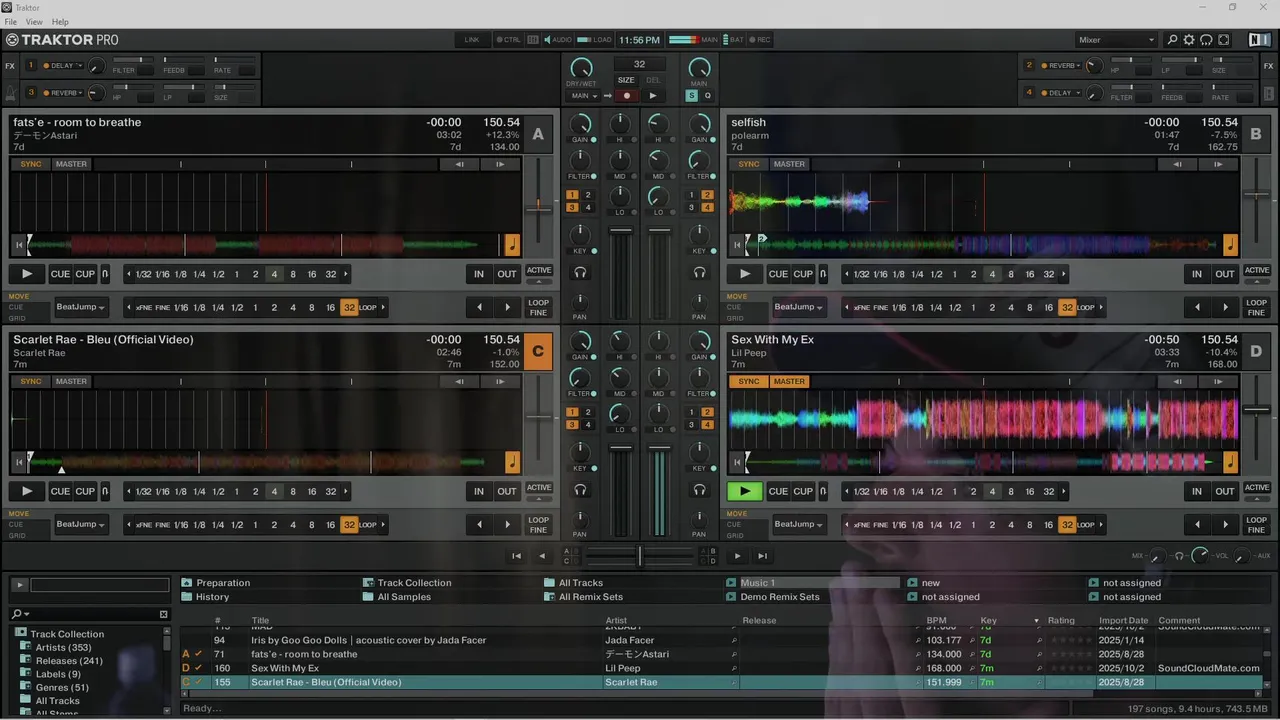Pause deck D with the green play button
Viewport: 1280px width, 720px height.
tap(745, 491)
